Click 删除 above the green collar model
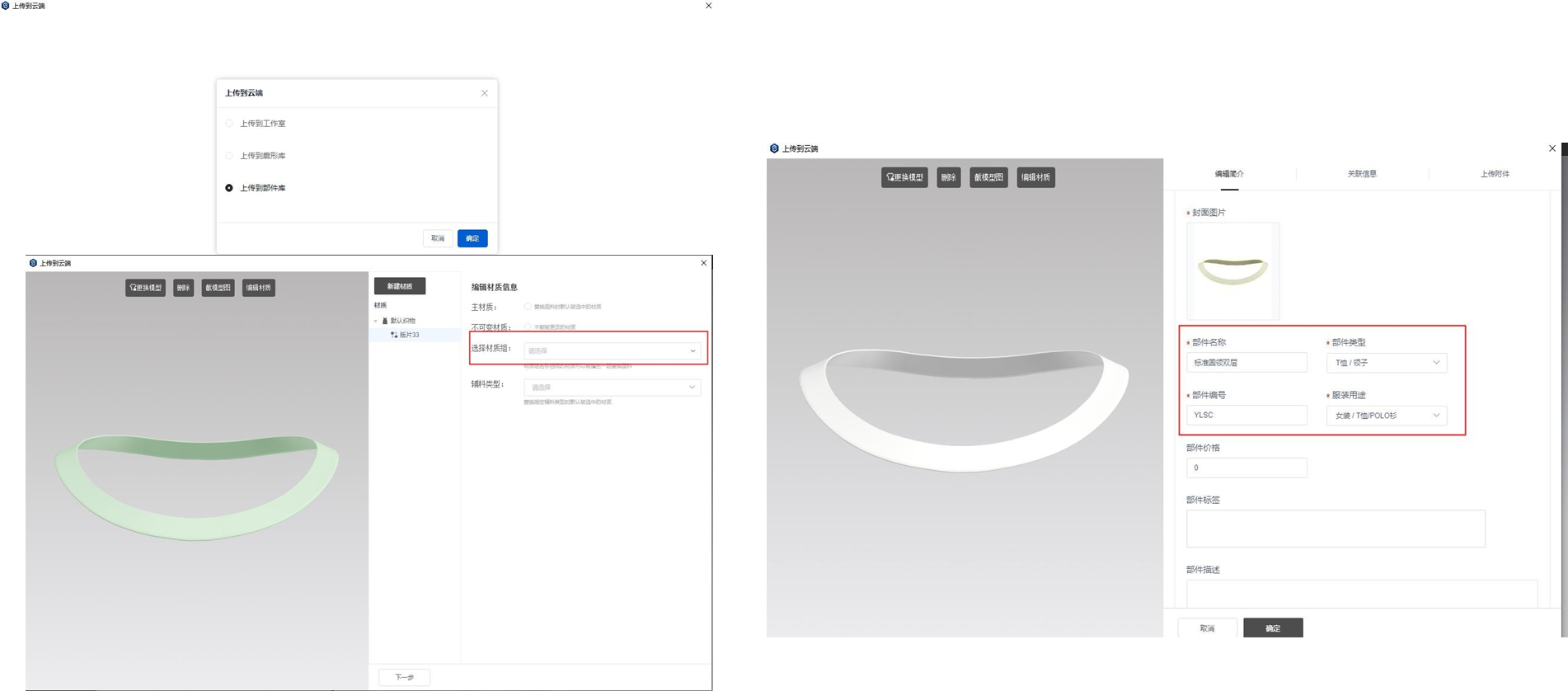Screen dimensions: 1568x691 [x=183, y=288]
